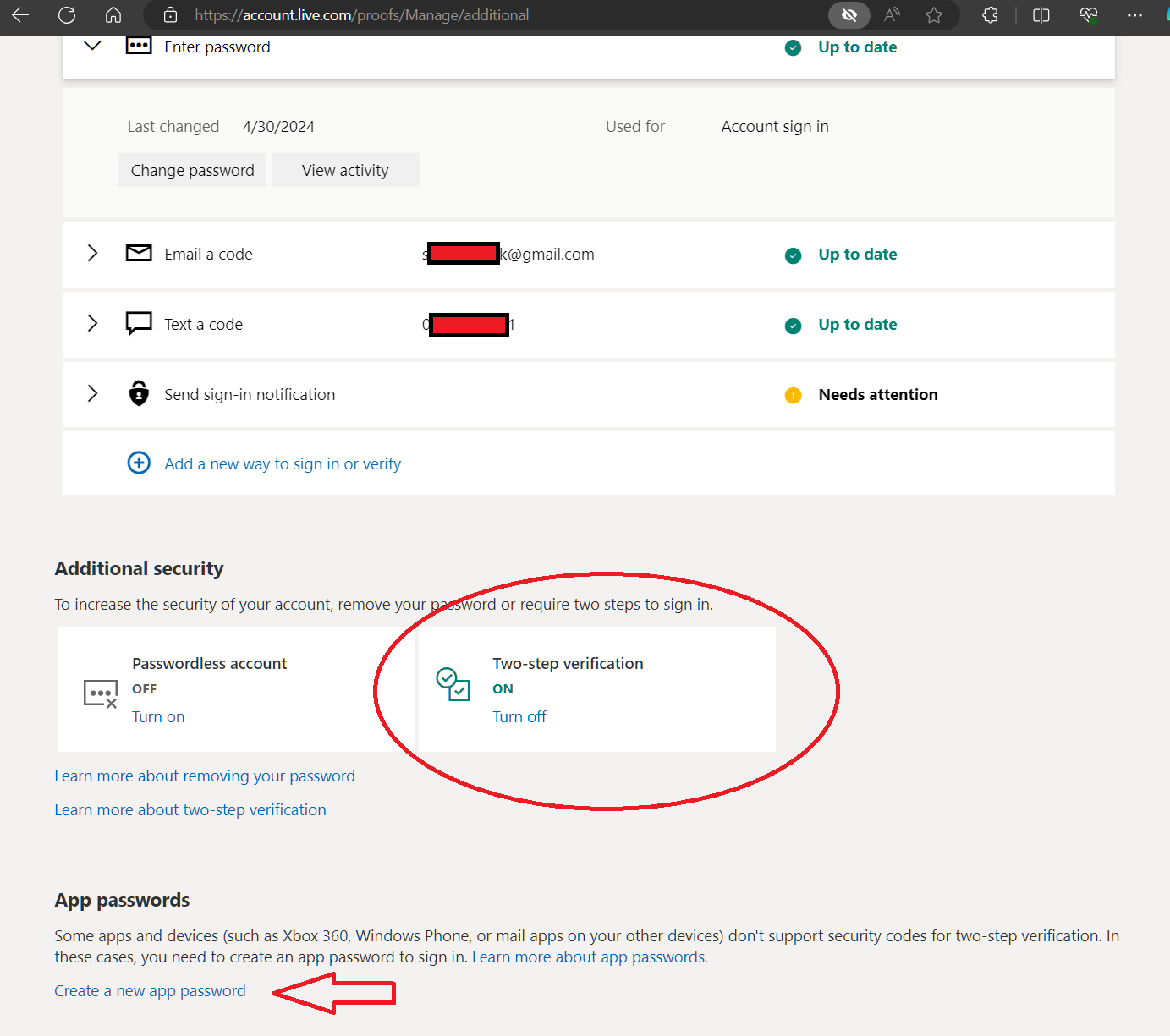This screenshot has height=1036, width=1170.
Task: Click the Change password button
Action: tap(192, 170)
